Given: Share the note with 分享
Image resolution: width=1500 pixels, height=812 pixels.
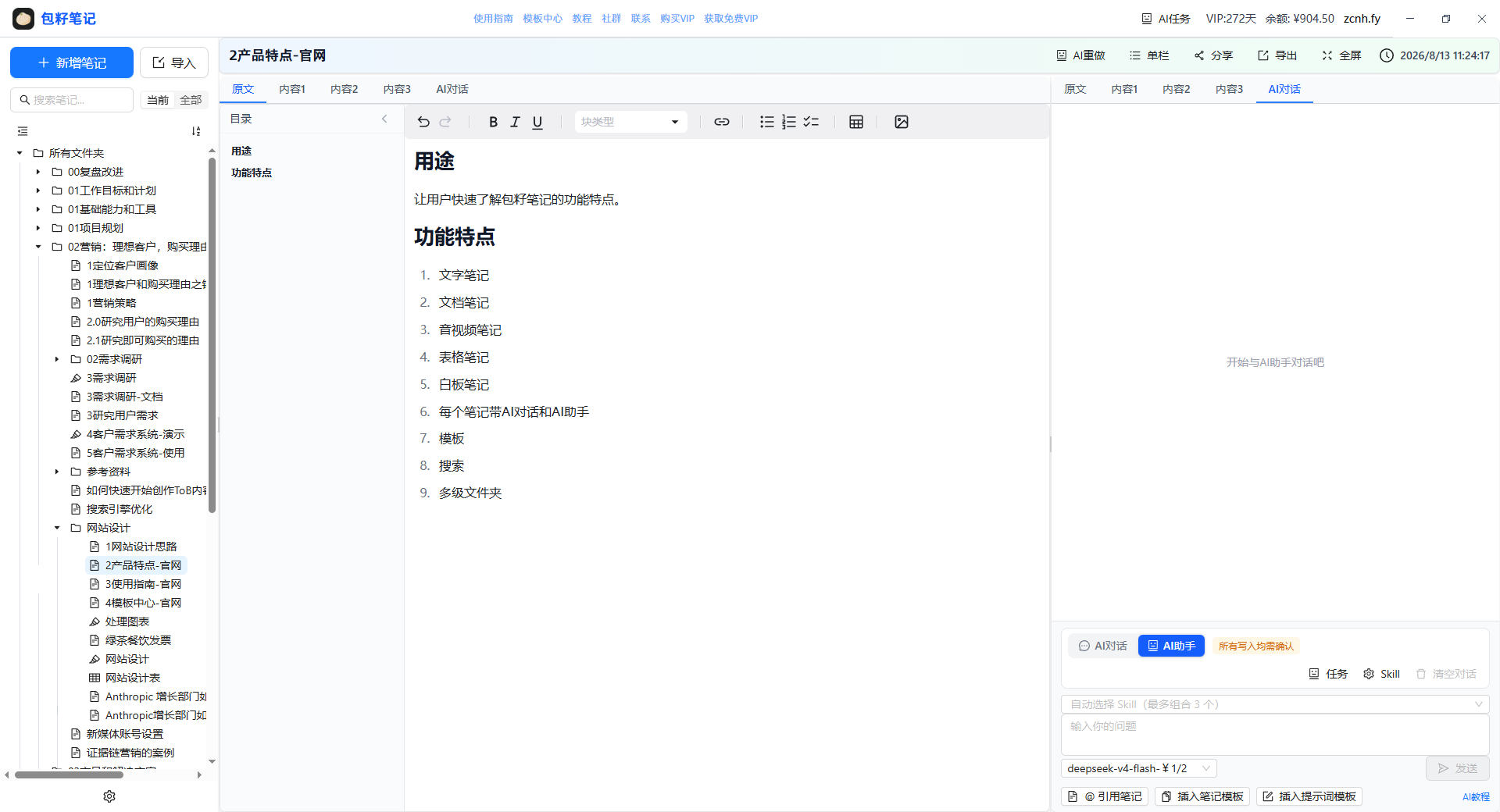Looking at the screenshot, I should coord(1213,55).
